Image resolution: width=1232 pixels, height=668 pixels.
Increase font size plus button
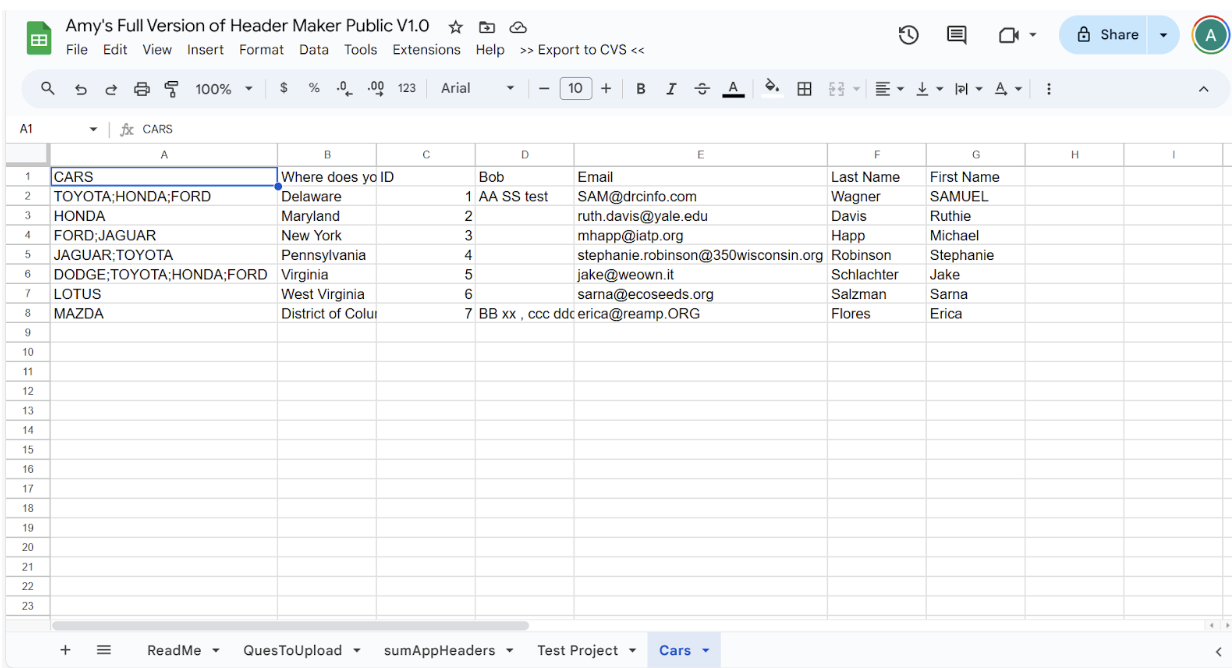click(606, 88)
